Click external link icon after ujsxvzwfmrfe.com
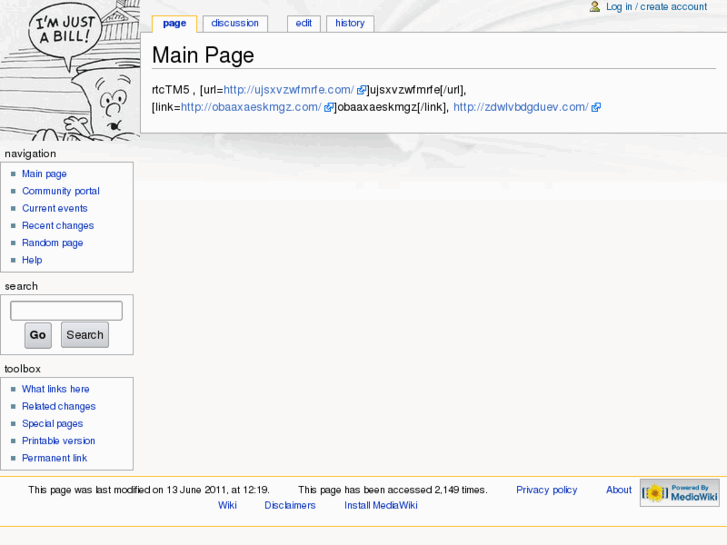 [x=361, y=90]
